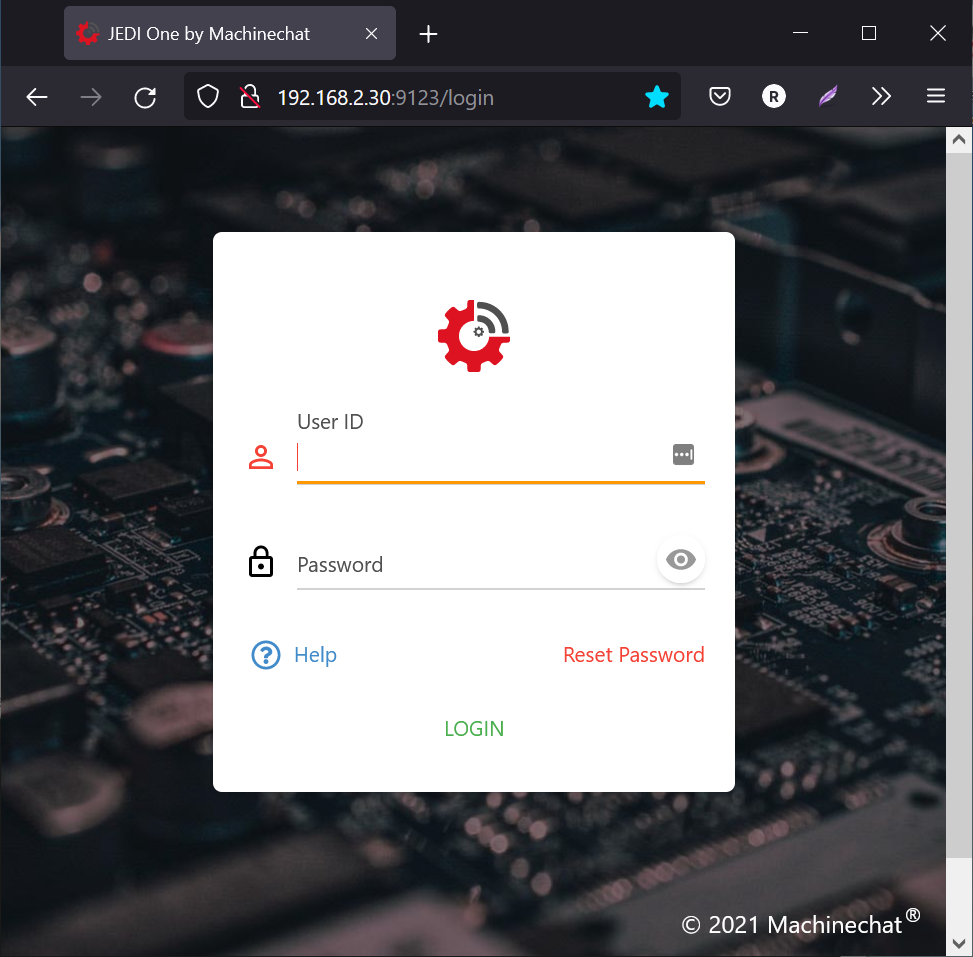Screen dimensions: 973x957
Task: Click the Reset Password link
Action: 633,655
